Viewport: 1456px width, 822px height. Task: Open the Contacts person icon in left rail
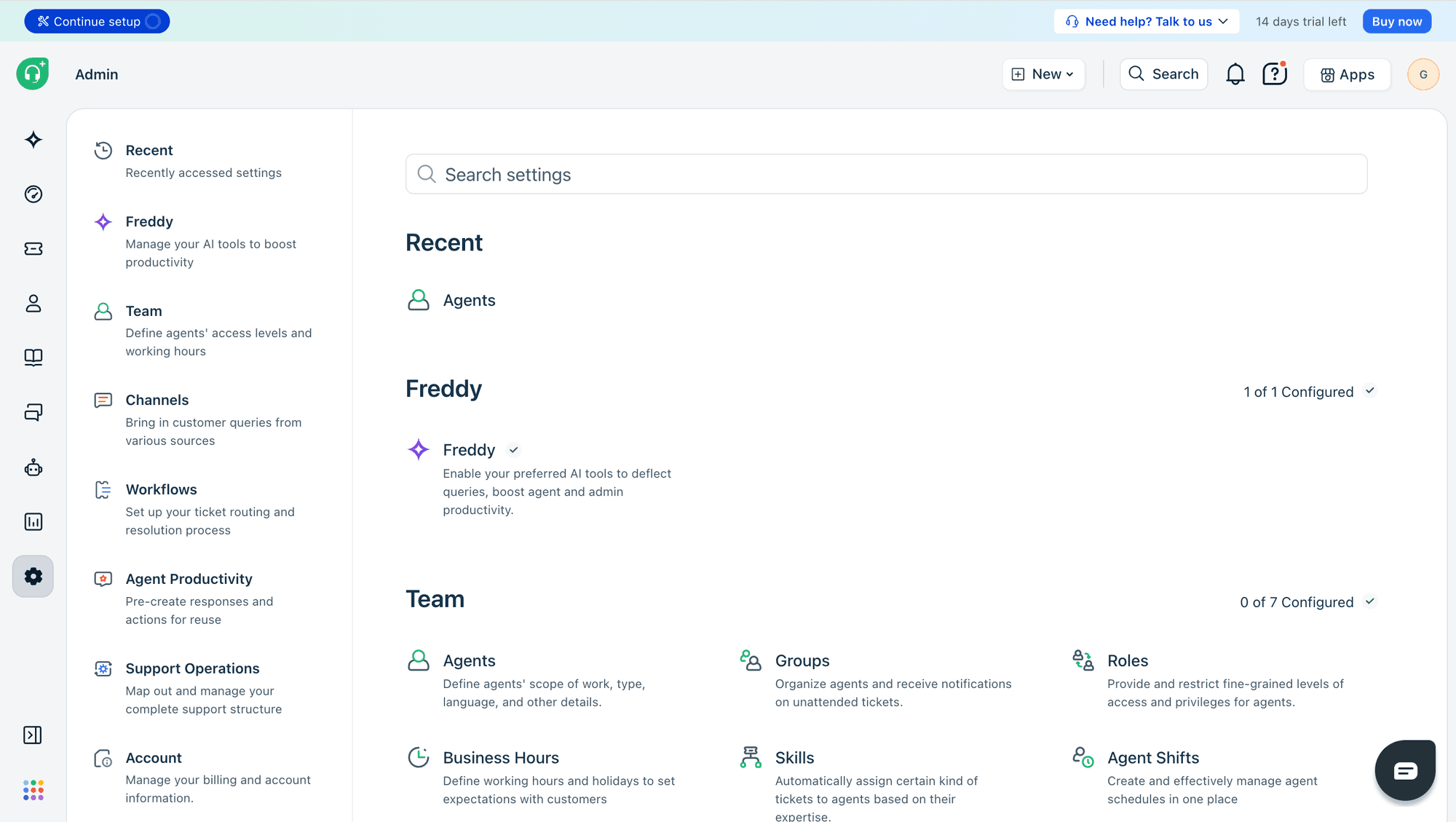[33, 304]
